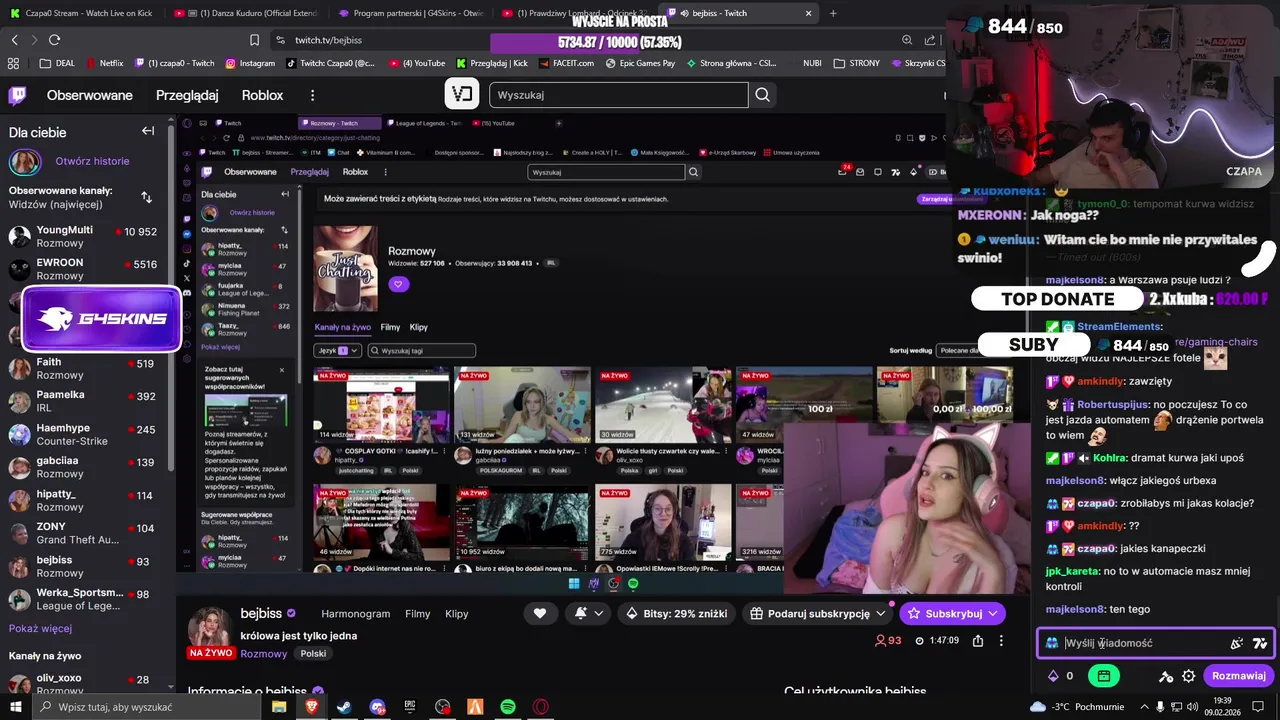Expand the Podaruj subskrypcję chevron
Screen dimensions: 1280x720
(881, 613)
